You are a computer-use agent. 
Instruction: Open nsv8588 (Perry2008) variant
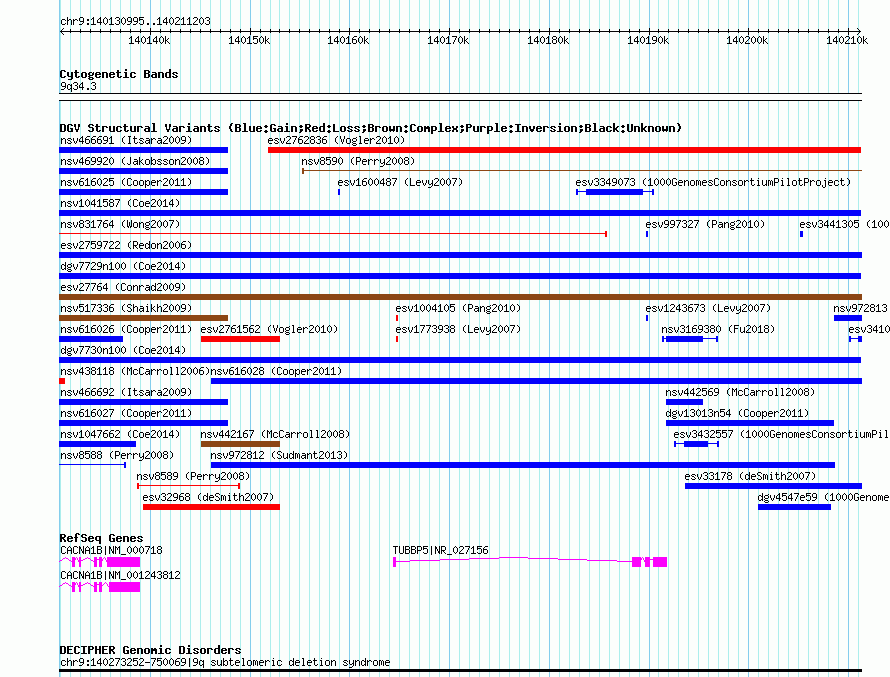point(117,455)
